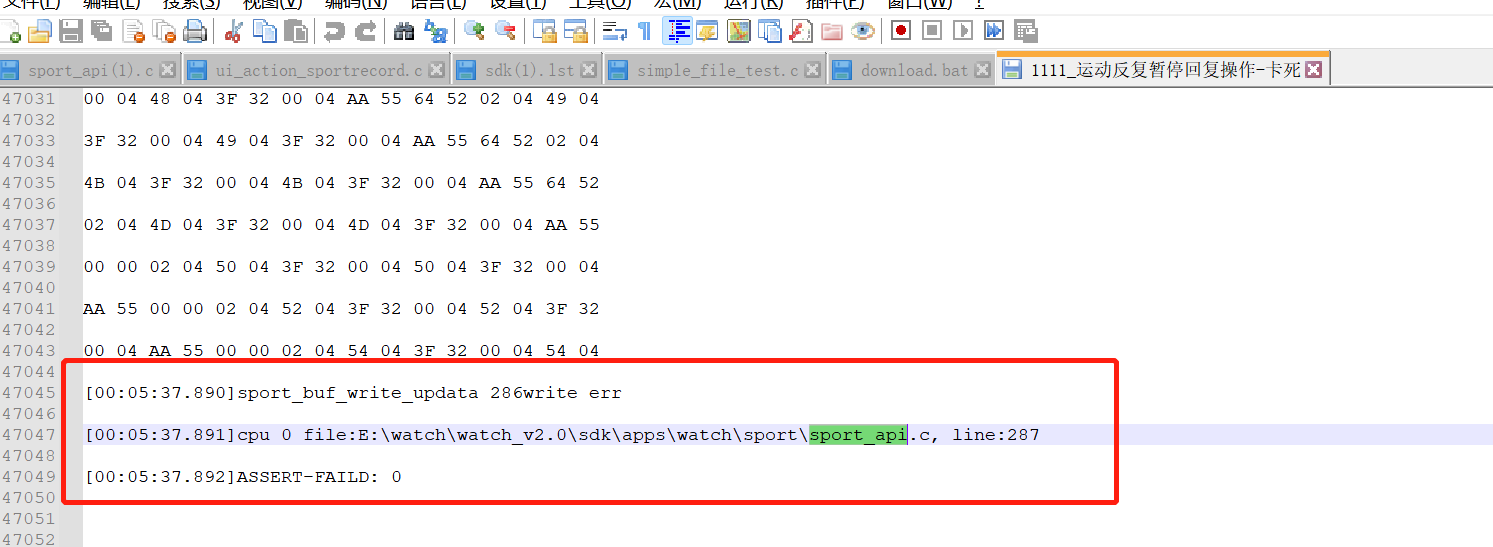Close the sdk(1).lst tab
Image resolution: width=1493 pixels, height=547 pixels.
pos(589,70)
